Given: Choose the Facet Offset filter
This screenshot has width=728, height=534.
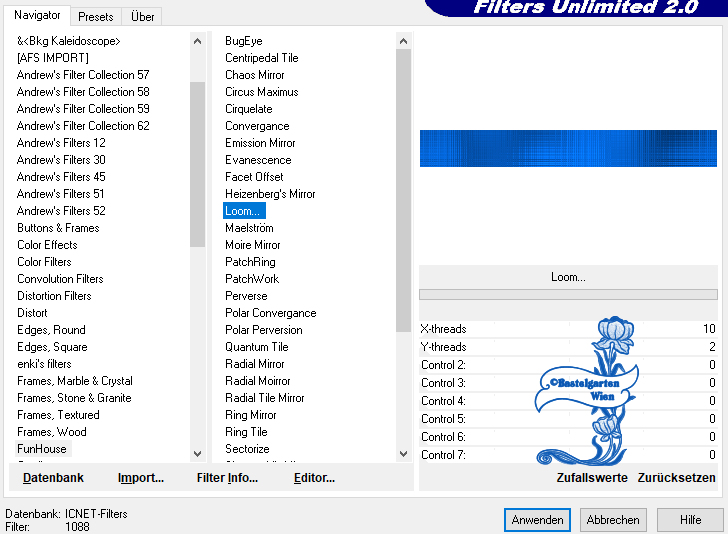Looking at the screenshot, I should tap(254, 177).
